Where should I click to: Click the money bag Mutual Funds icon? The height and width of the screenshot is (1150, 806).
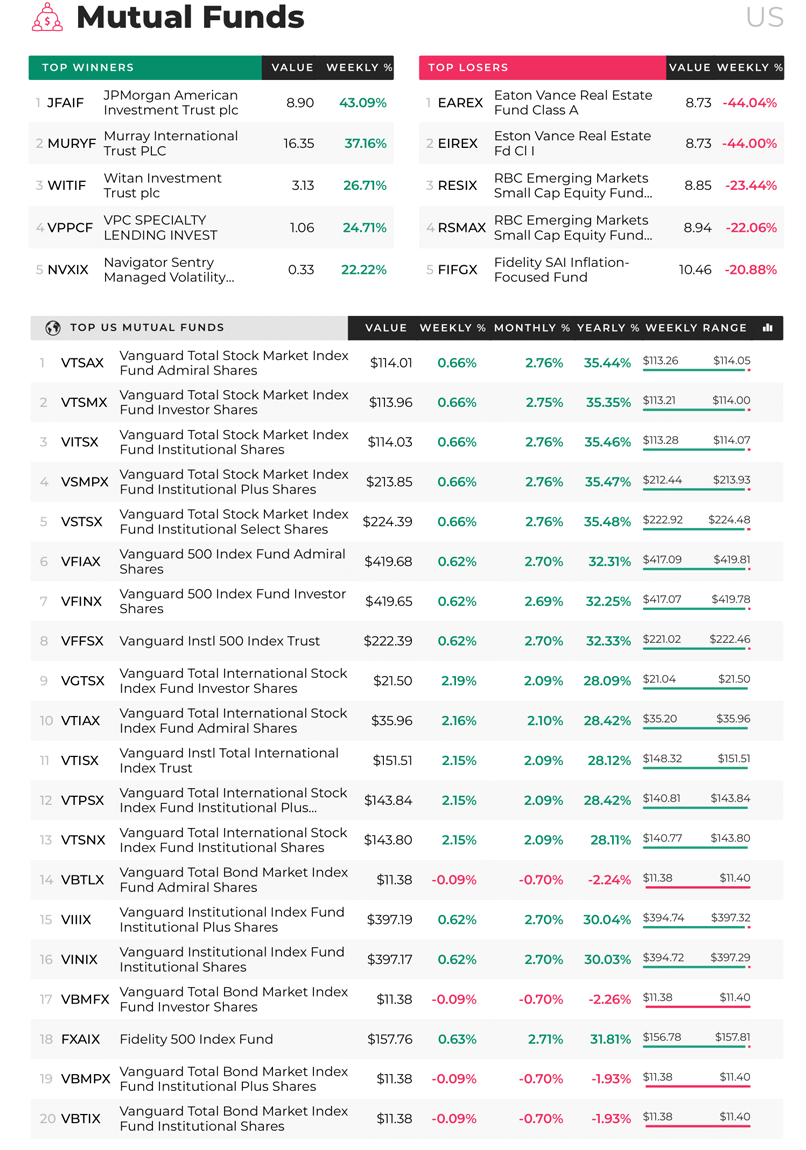click(48, 17)
